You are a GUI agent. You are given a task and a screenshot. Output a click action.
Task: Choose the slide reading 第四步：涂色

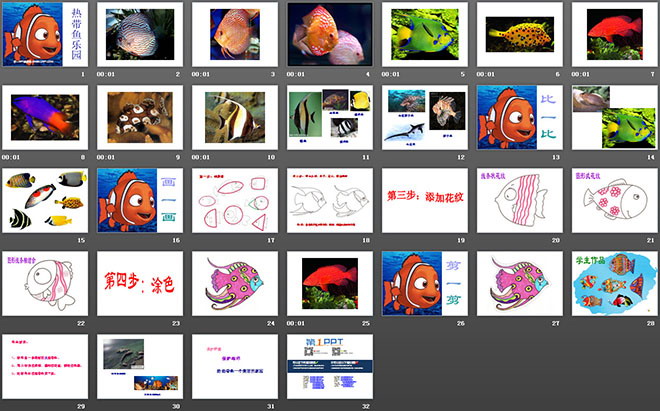tap(140, 283)
